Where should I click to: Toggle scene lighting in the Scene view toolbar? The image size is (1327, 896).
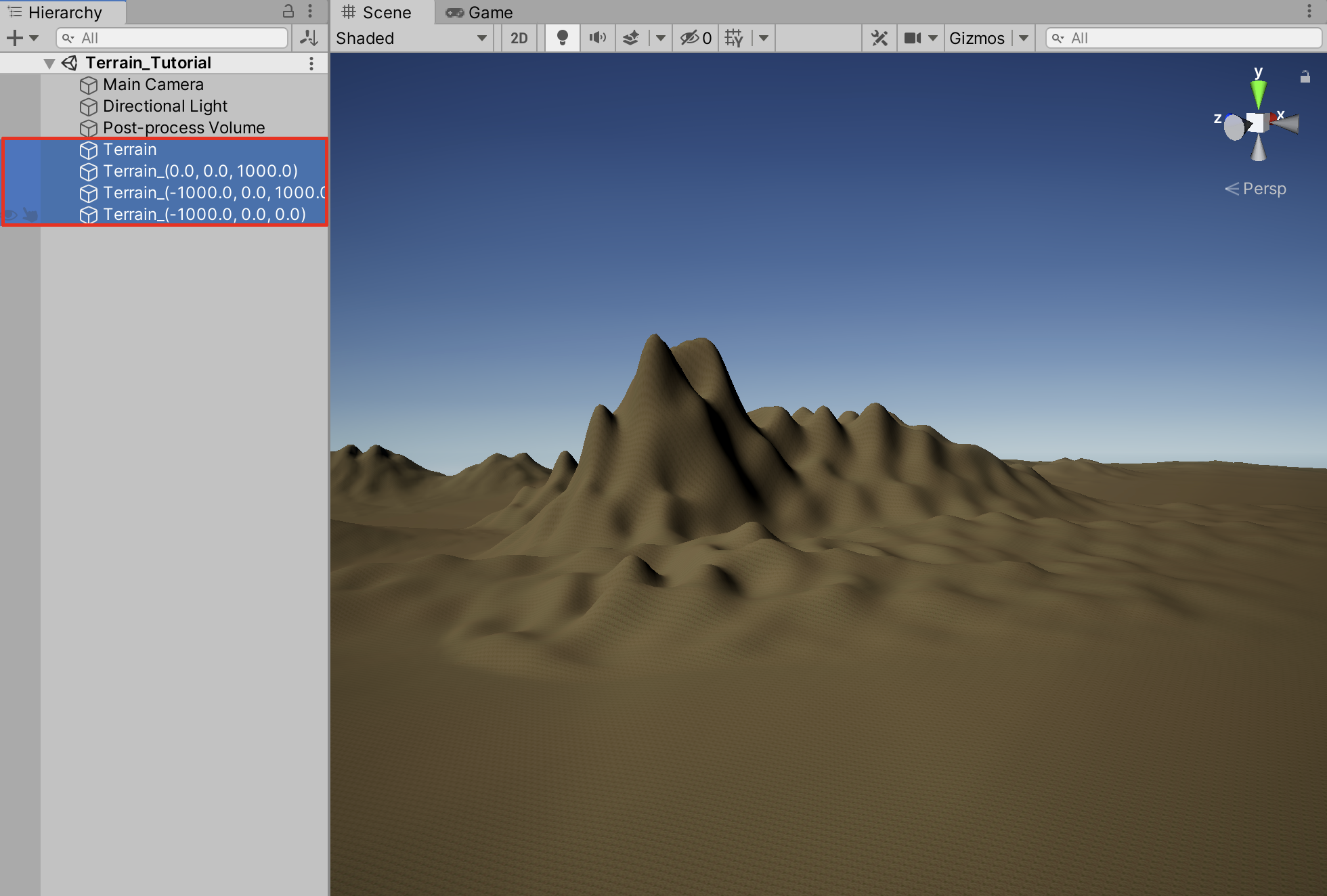point(562,38)
